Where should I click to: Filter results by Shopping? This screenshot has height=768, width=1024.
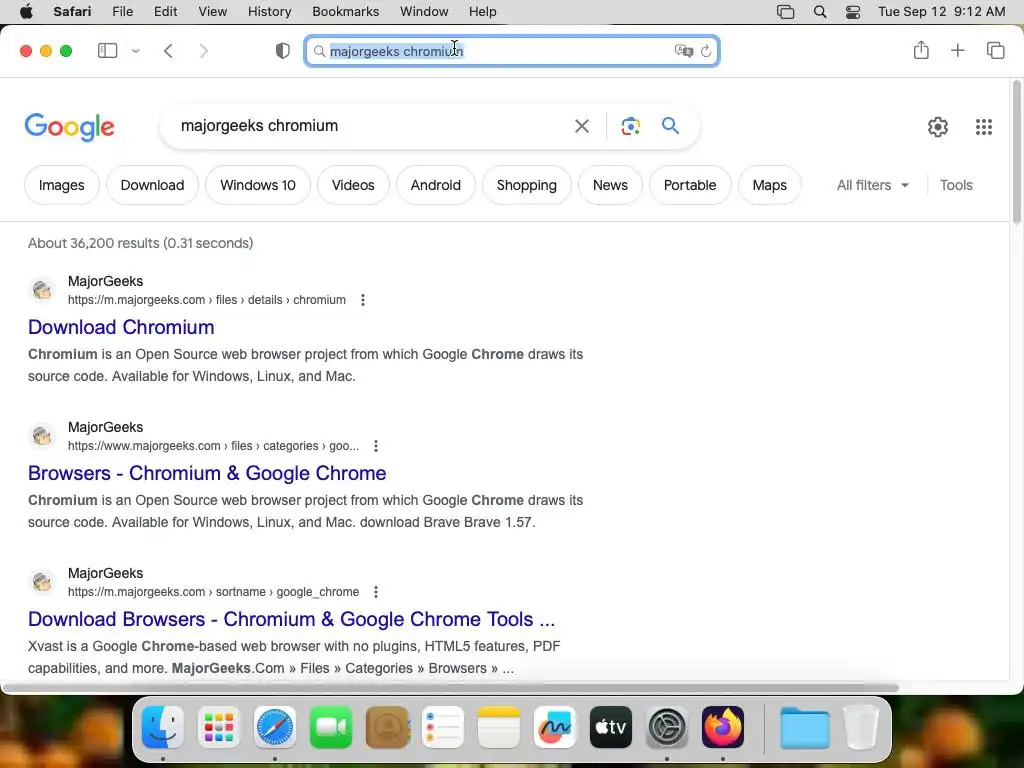(527, 185)
